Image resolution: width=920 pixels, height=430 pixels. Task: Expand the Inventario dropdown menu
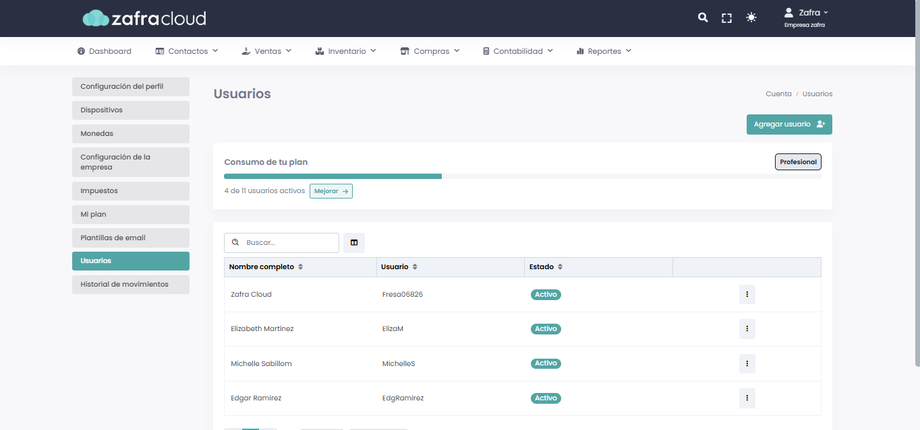[345, 51]
